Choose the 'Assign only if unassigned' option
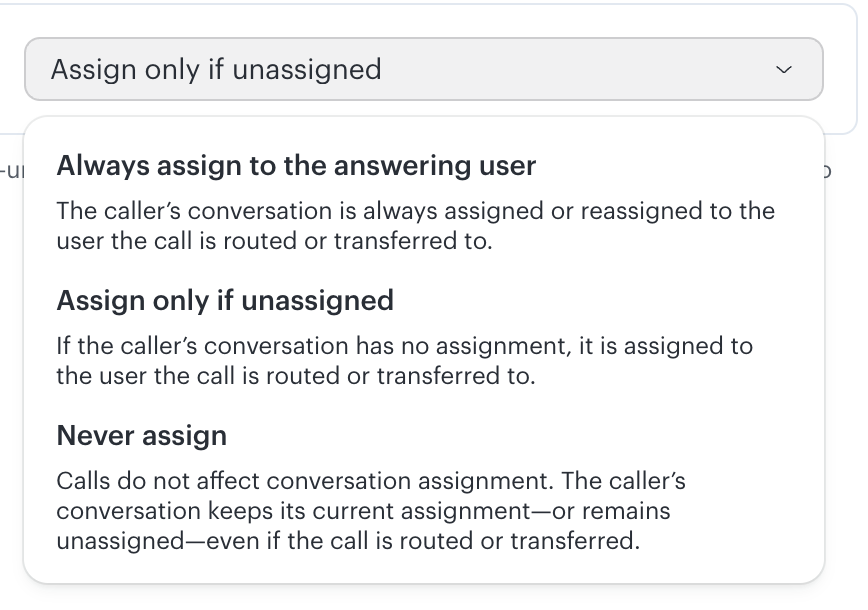Screen dimensions: 868x610 coord(225,301)
